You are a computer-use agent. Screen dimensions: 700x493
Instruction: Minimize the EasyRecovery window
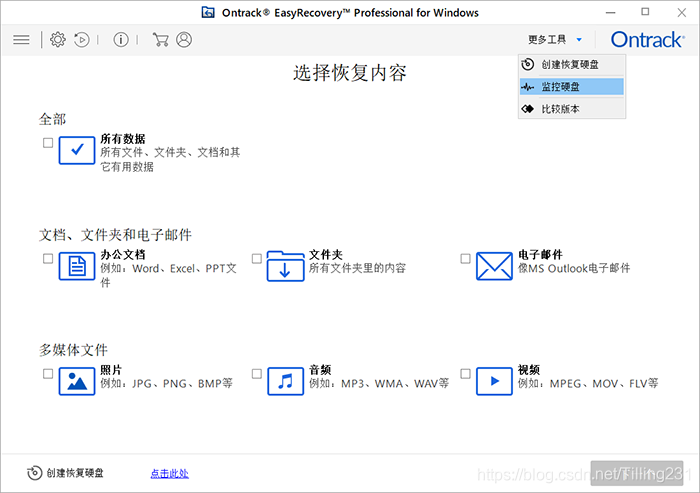pyautogui.click(x=610, y=13)
